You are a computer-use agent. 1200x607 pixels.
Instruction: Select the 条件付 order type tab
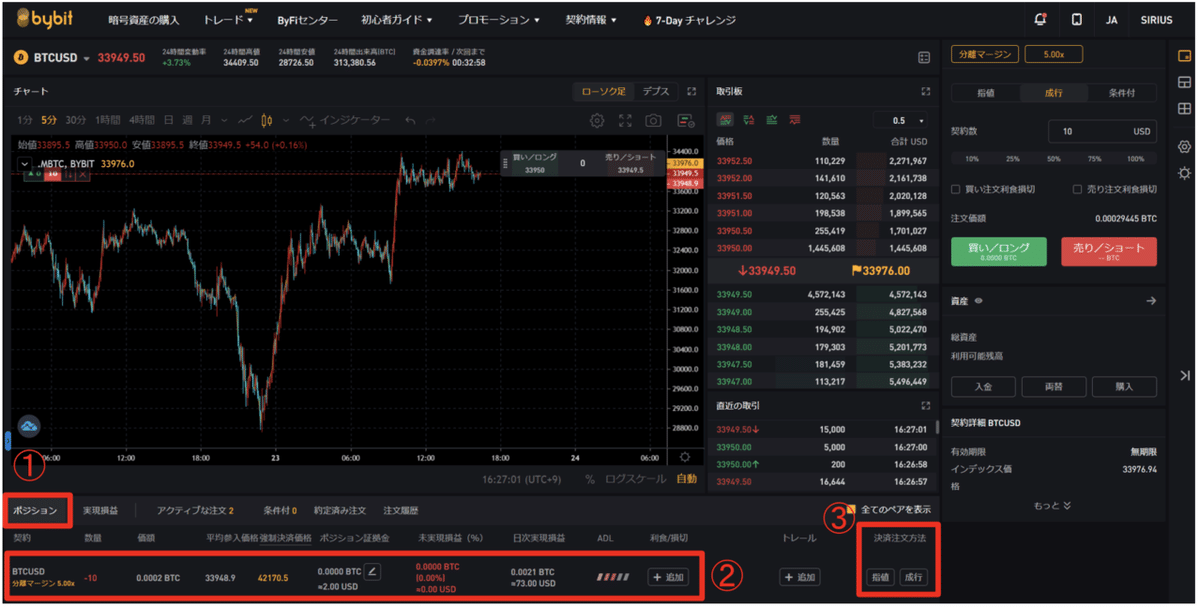click(1122, 93)
